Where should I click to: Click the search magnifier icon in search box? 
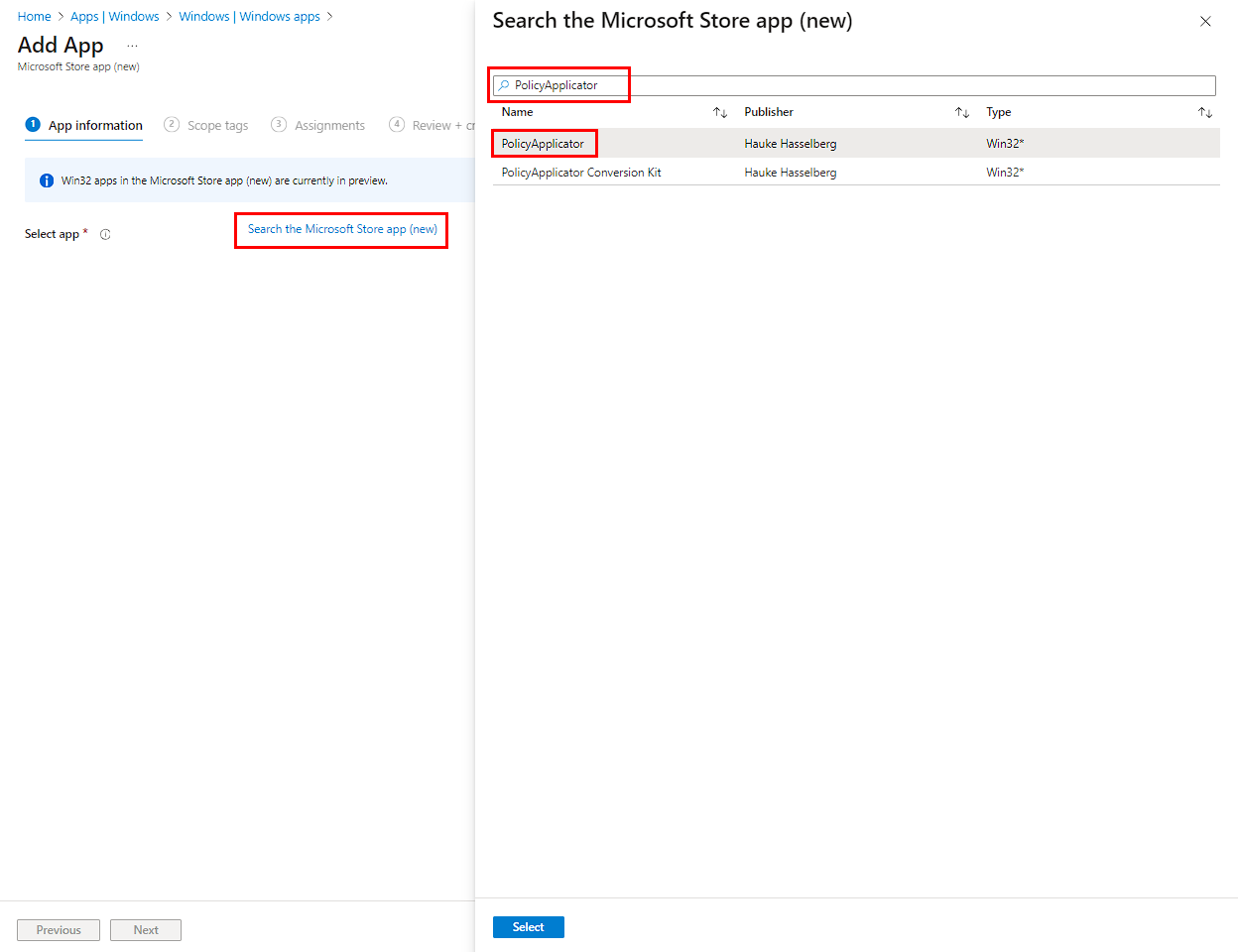pos(504,85)
